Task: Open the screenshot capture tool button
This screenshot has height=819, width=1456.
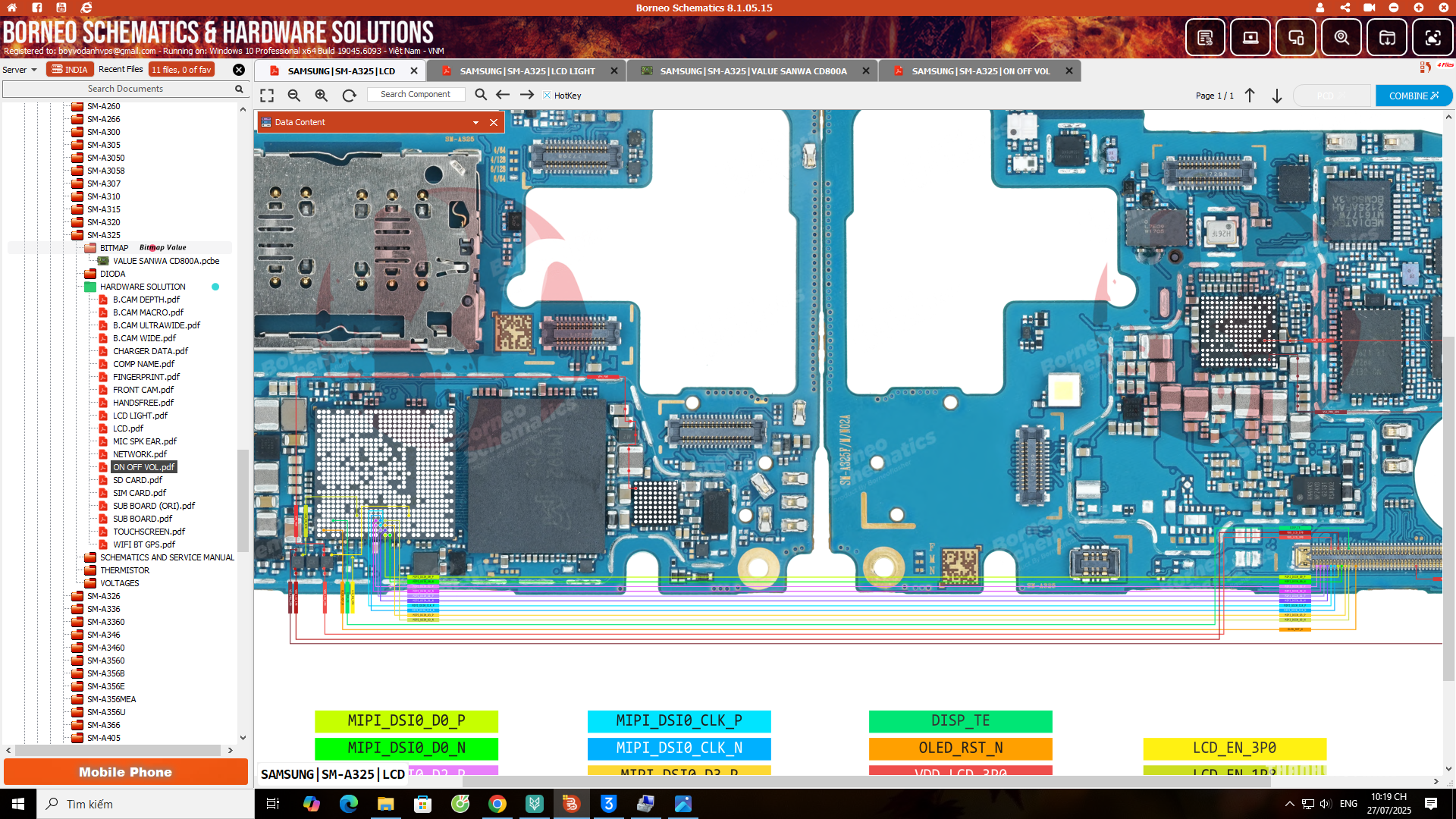Action: click(1432, 37)
